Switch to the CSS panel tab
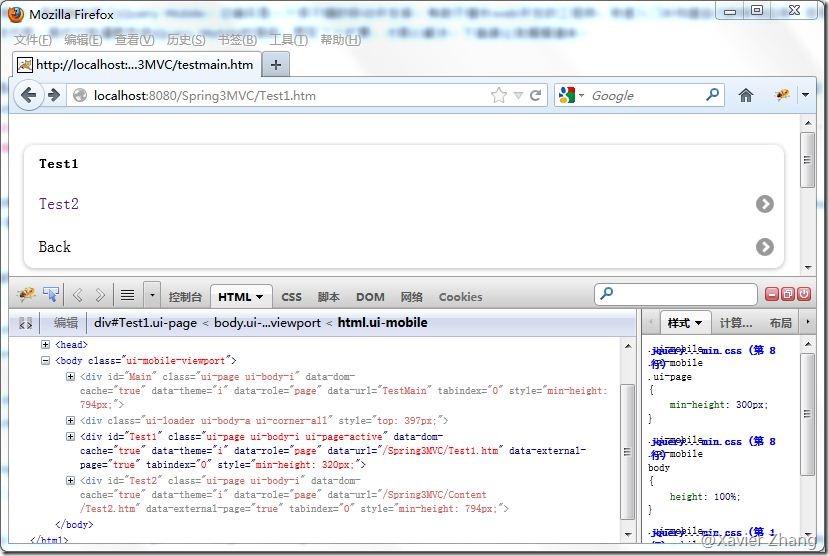 (x=291, y=297)
